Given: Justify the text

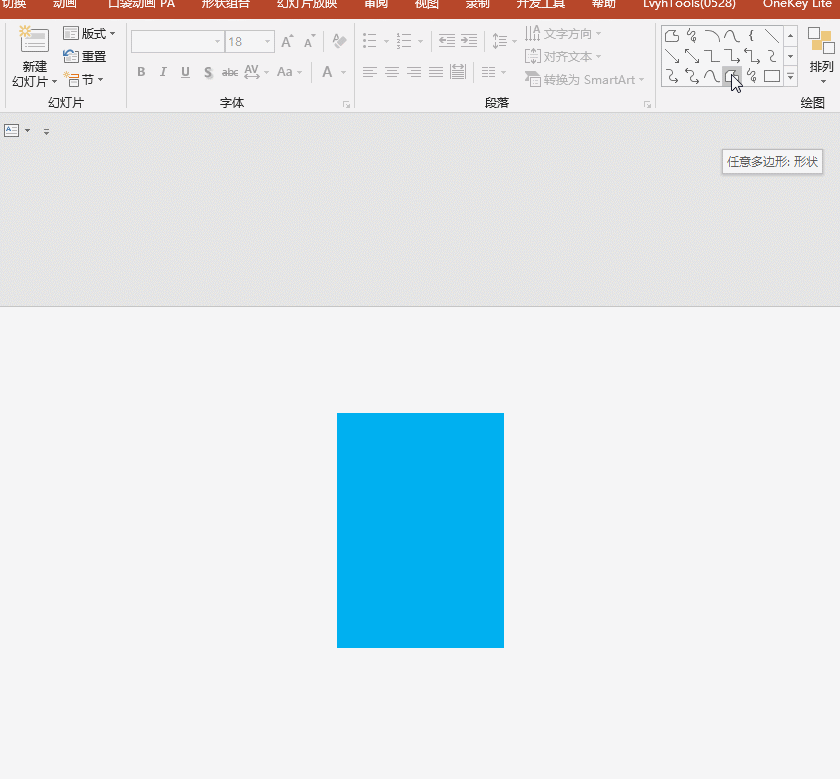Looking at the screenshot, I should pos(436,72).
